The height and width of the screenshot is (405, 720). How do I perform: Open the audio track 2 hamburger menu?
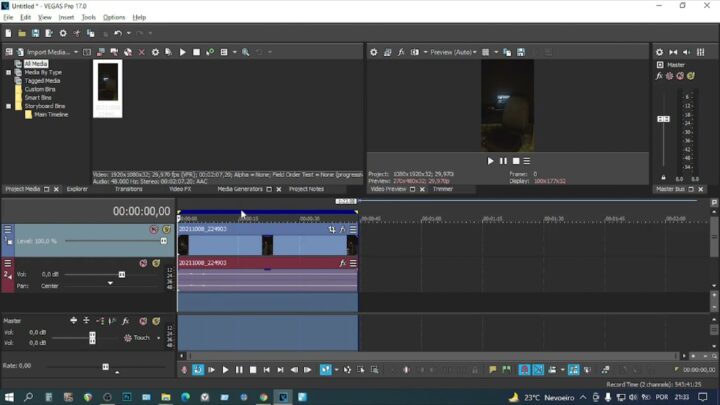coord(7,263)
